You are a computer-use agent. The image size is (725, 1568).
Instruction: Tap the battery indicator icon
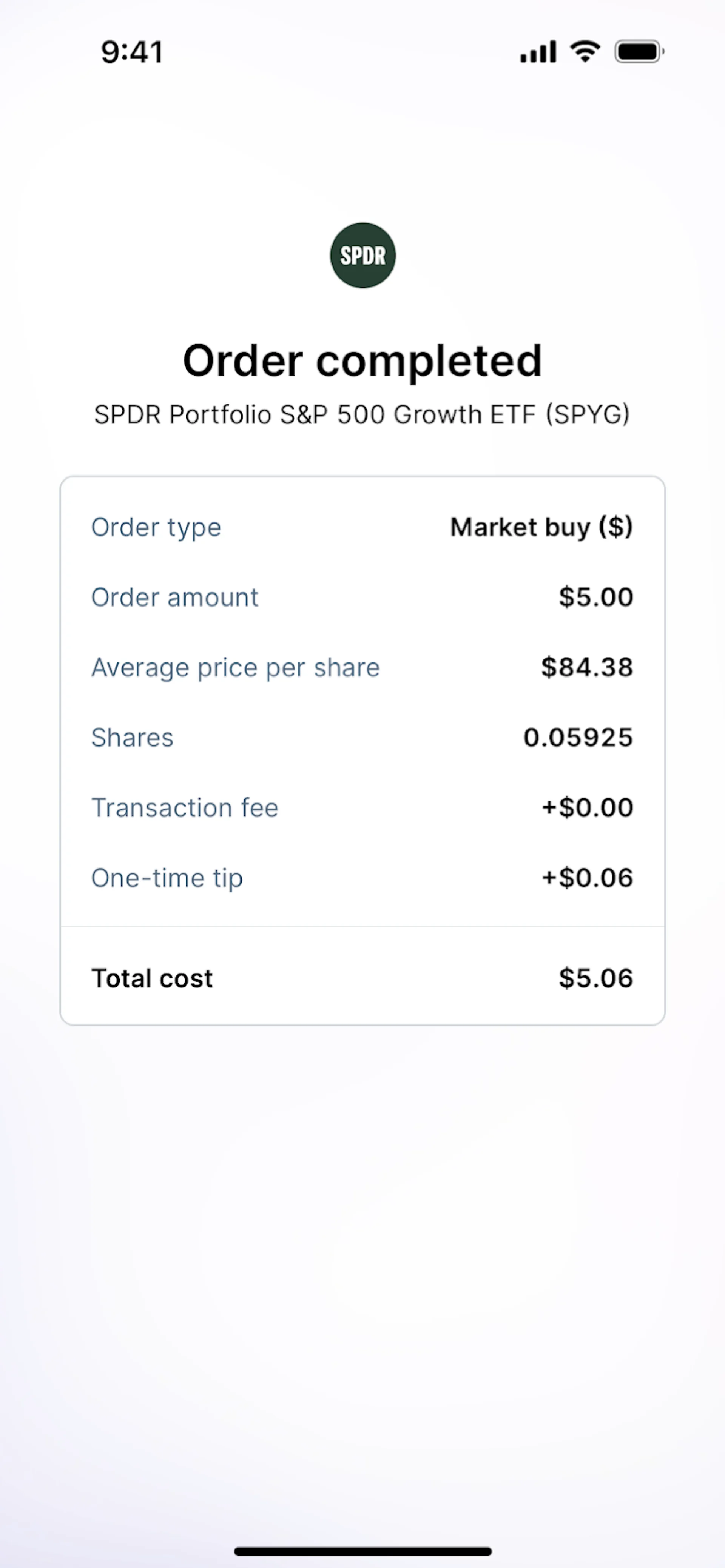639,52
